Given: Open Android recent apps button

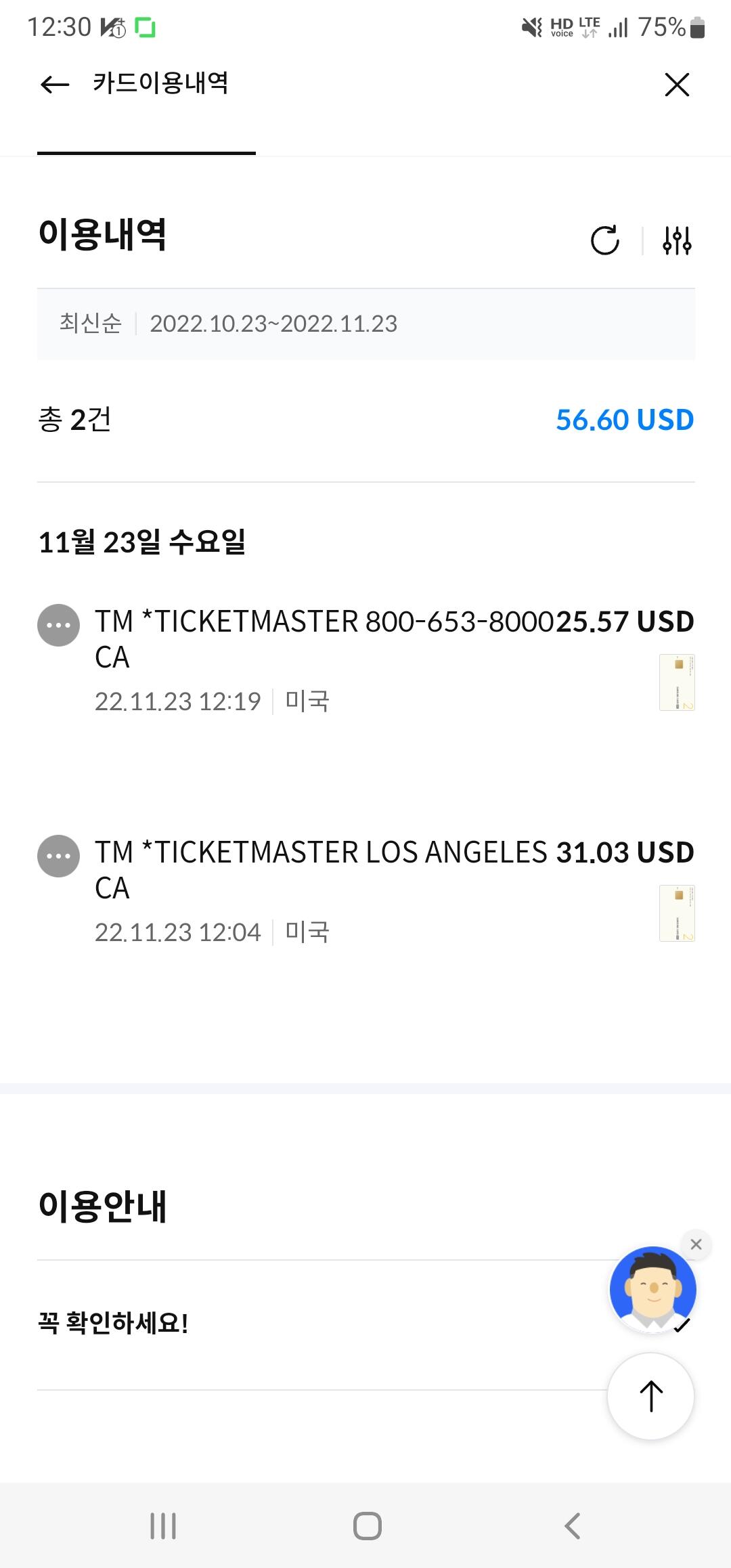Looking at the screenshot, I should [x=162, y=1526].
